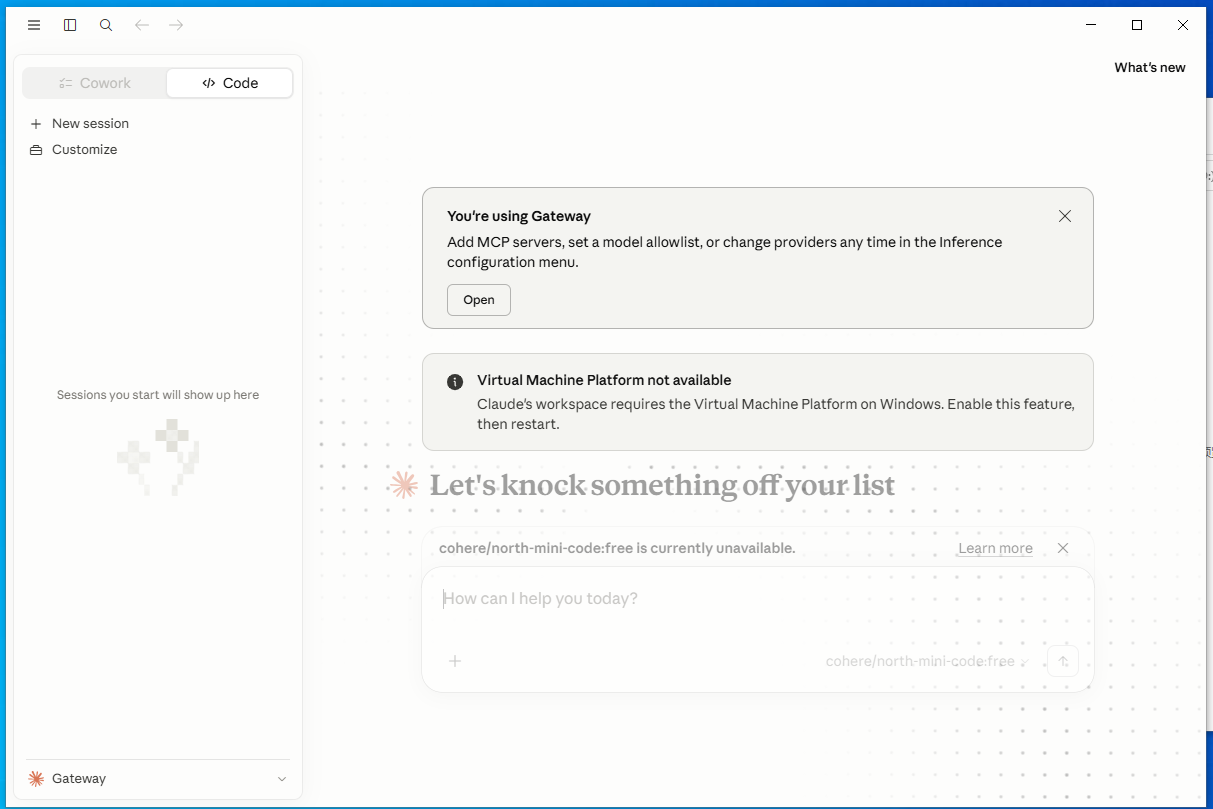Switch to the Cowork tab

click(x=95, y=83)
